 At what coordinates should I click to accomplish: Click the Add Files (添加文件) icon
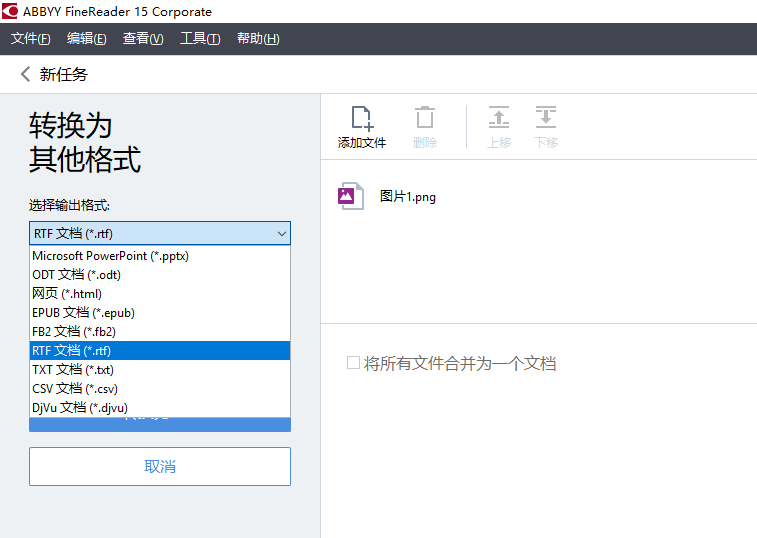tap(362, 118)
